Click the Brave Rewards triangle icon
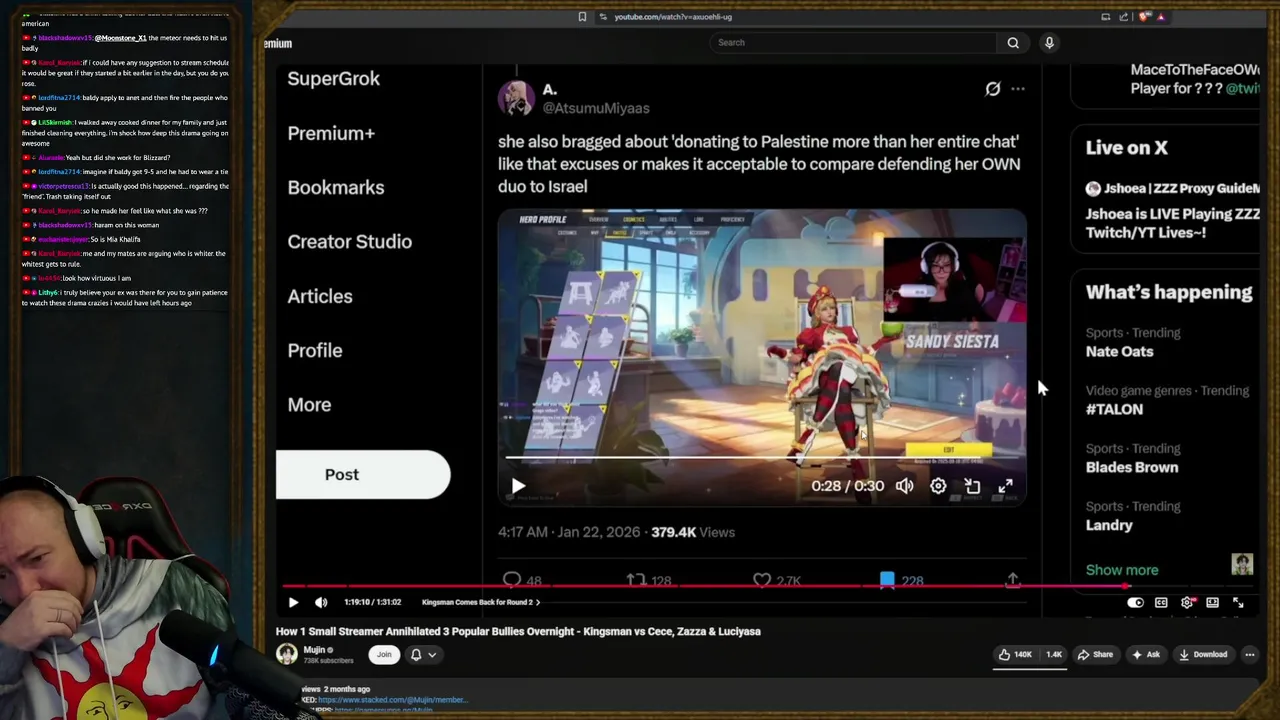This screenshot has width=1280, height=720. [x=1161, y=17]
